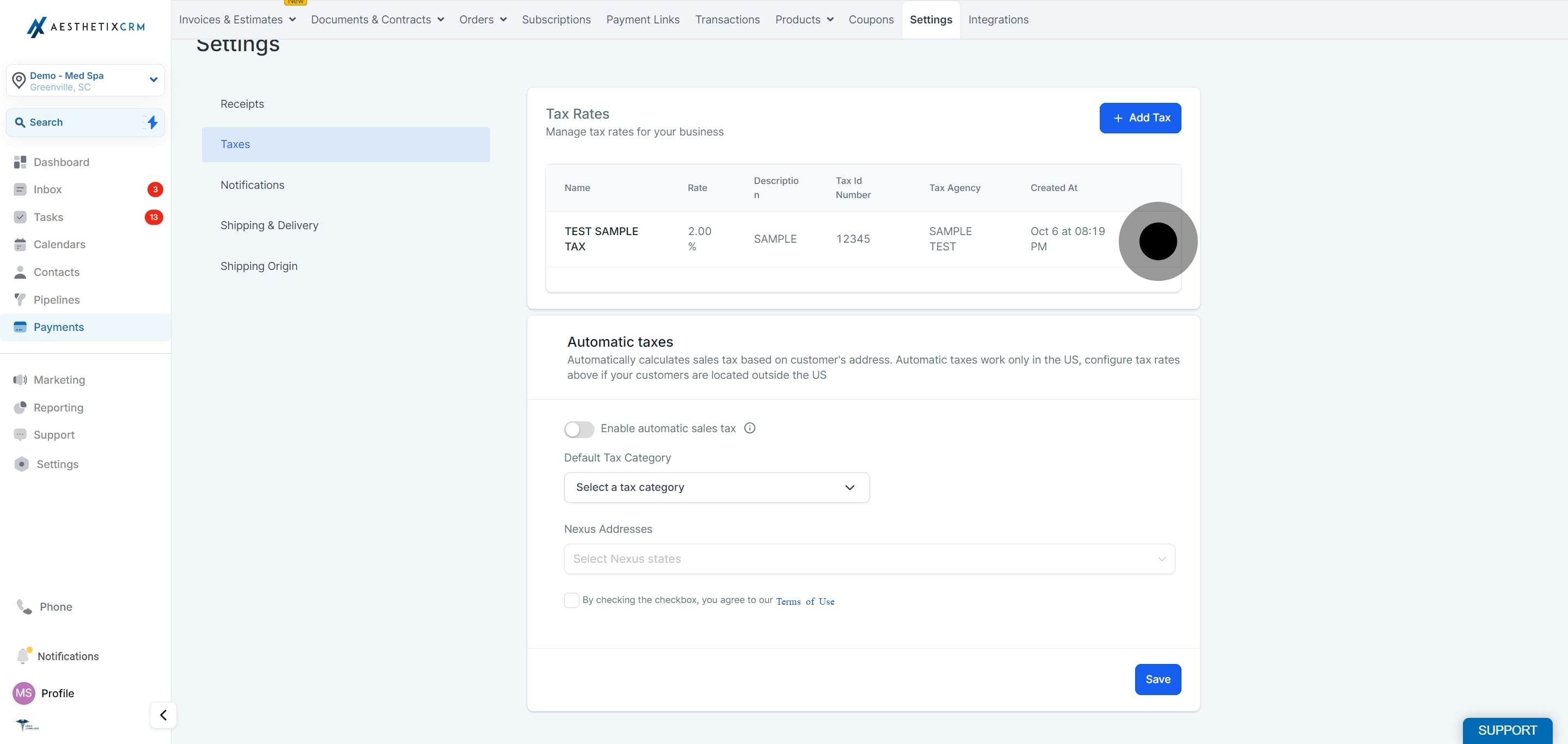Collapse the sidebar with the arrow button
The width and height of the screenshot is (1568, 744).
[163, 715]
